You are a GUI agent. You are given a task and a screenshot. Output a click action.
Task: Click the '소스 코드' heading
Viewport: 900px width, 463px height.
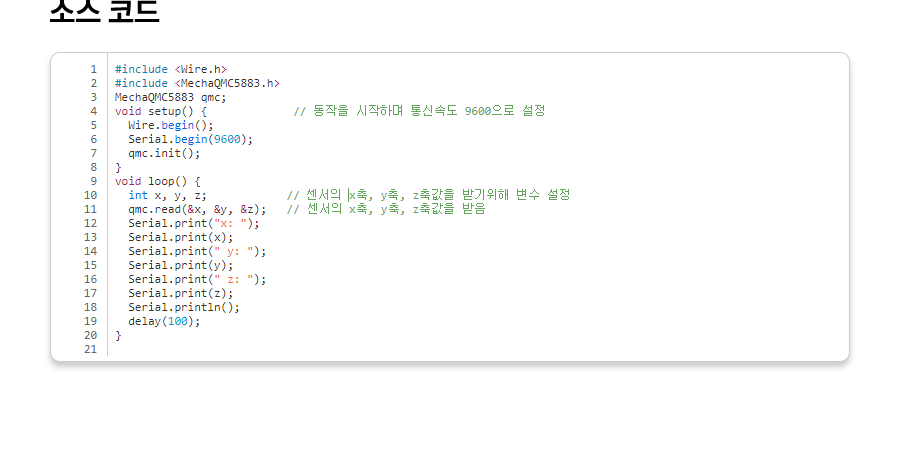[104, 10]
